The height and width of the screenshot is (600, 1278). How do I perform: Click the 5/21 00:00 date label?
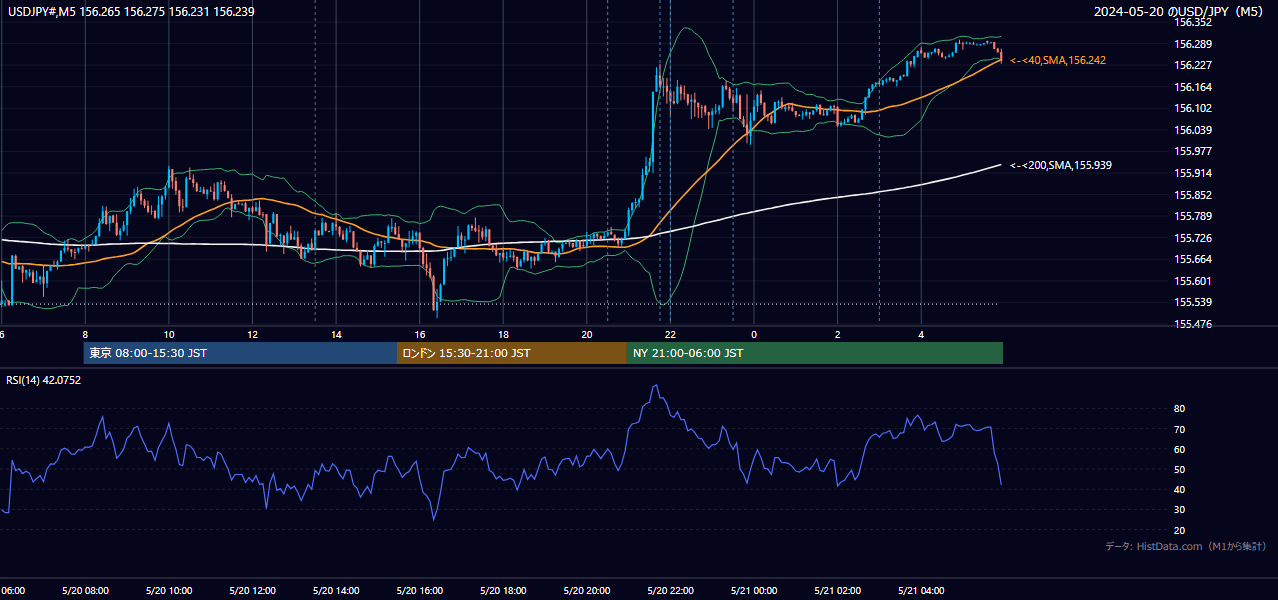click(x=754, y=591)
